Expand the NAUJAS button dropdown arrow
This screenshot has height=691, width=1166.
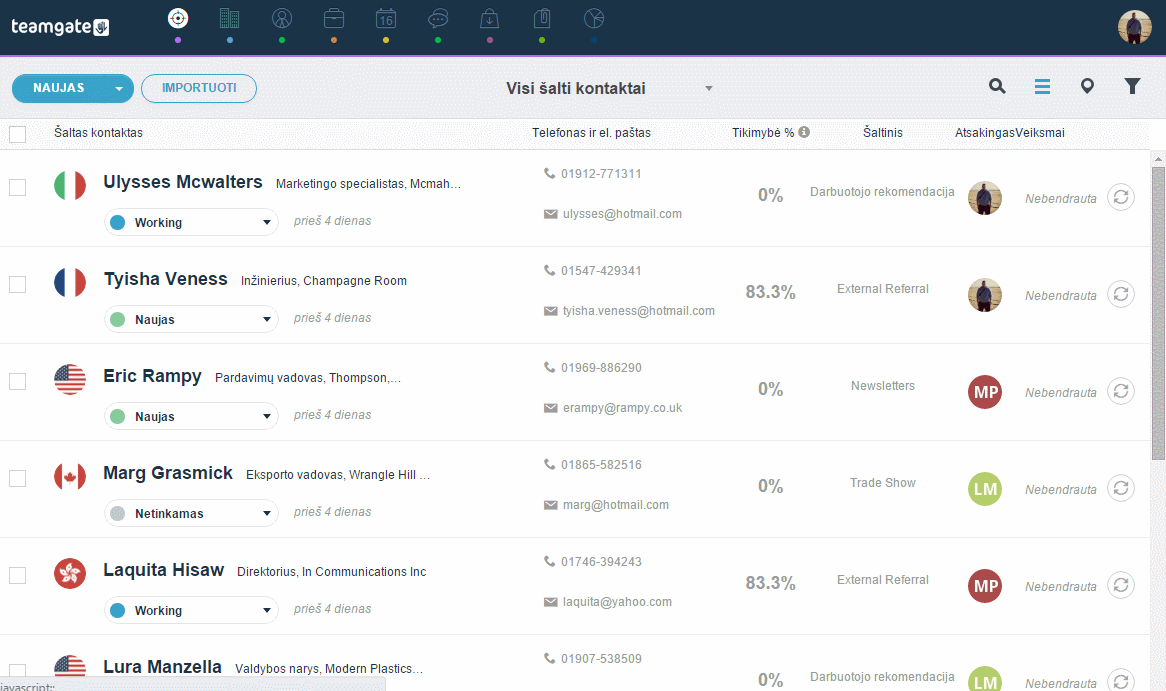click(x=119, y=89)
